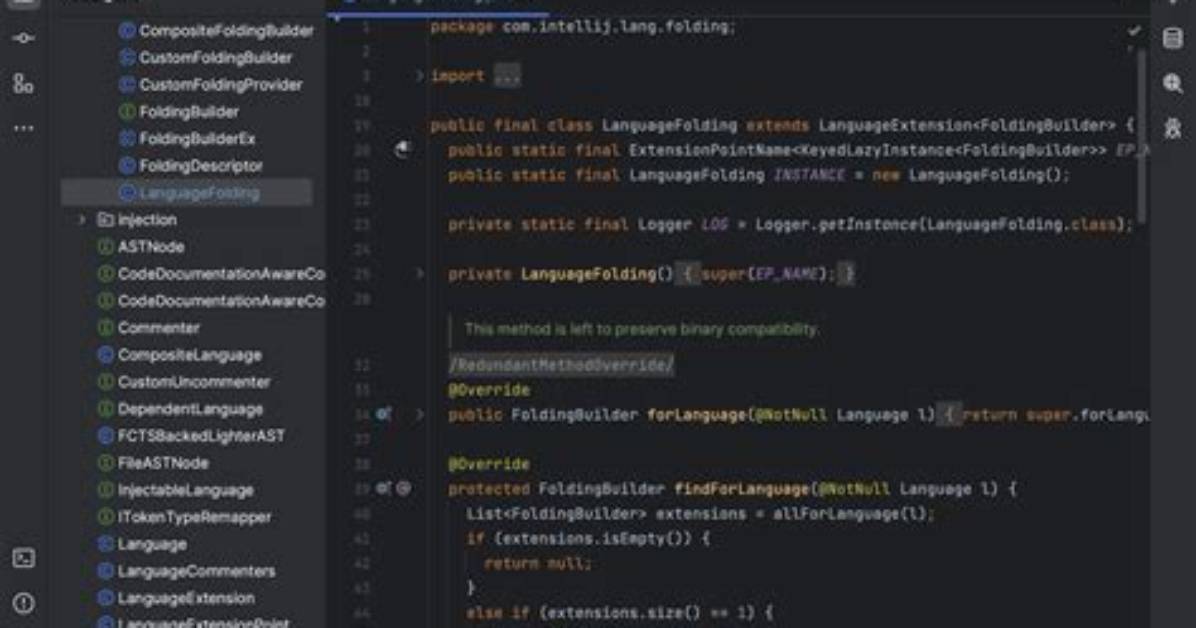
Task: Open the Database tool window icon
Action: click(x=1172, y=38)
